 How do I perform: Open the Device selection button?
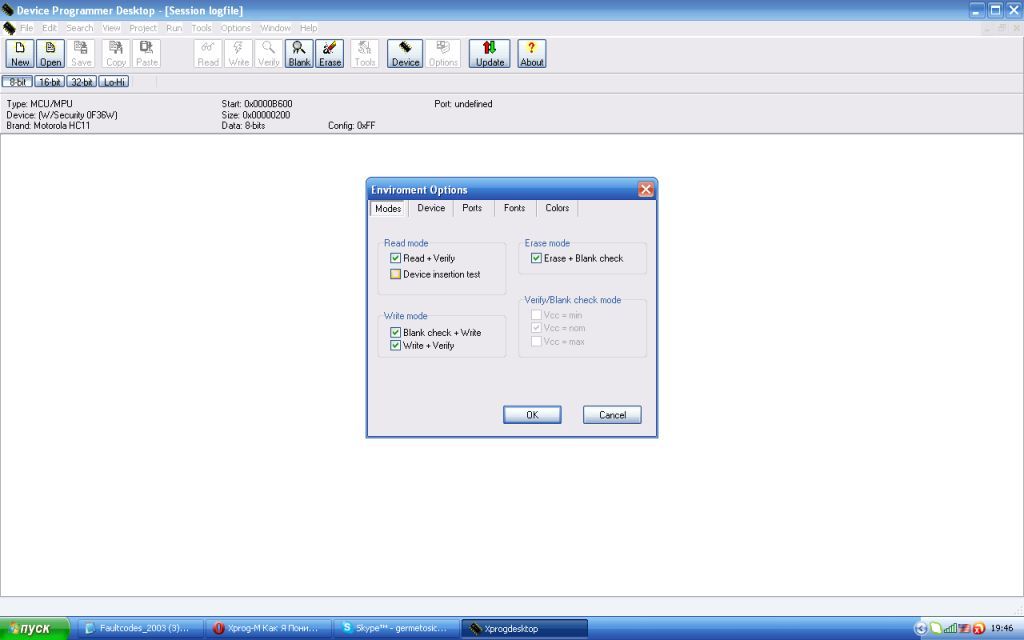[405, 54]
